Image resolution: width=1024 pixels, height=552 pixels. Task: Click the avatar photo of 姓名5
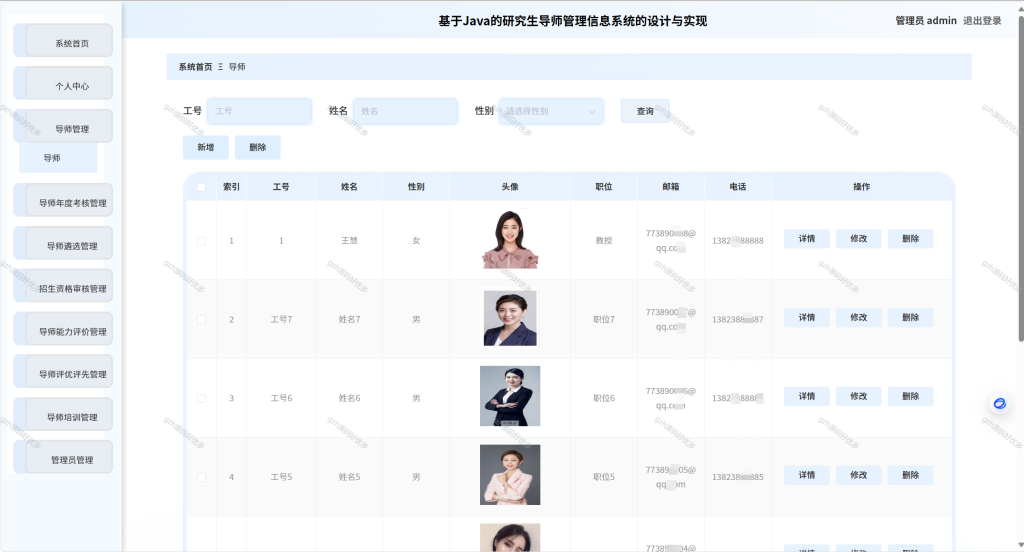[510, 475]
